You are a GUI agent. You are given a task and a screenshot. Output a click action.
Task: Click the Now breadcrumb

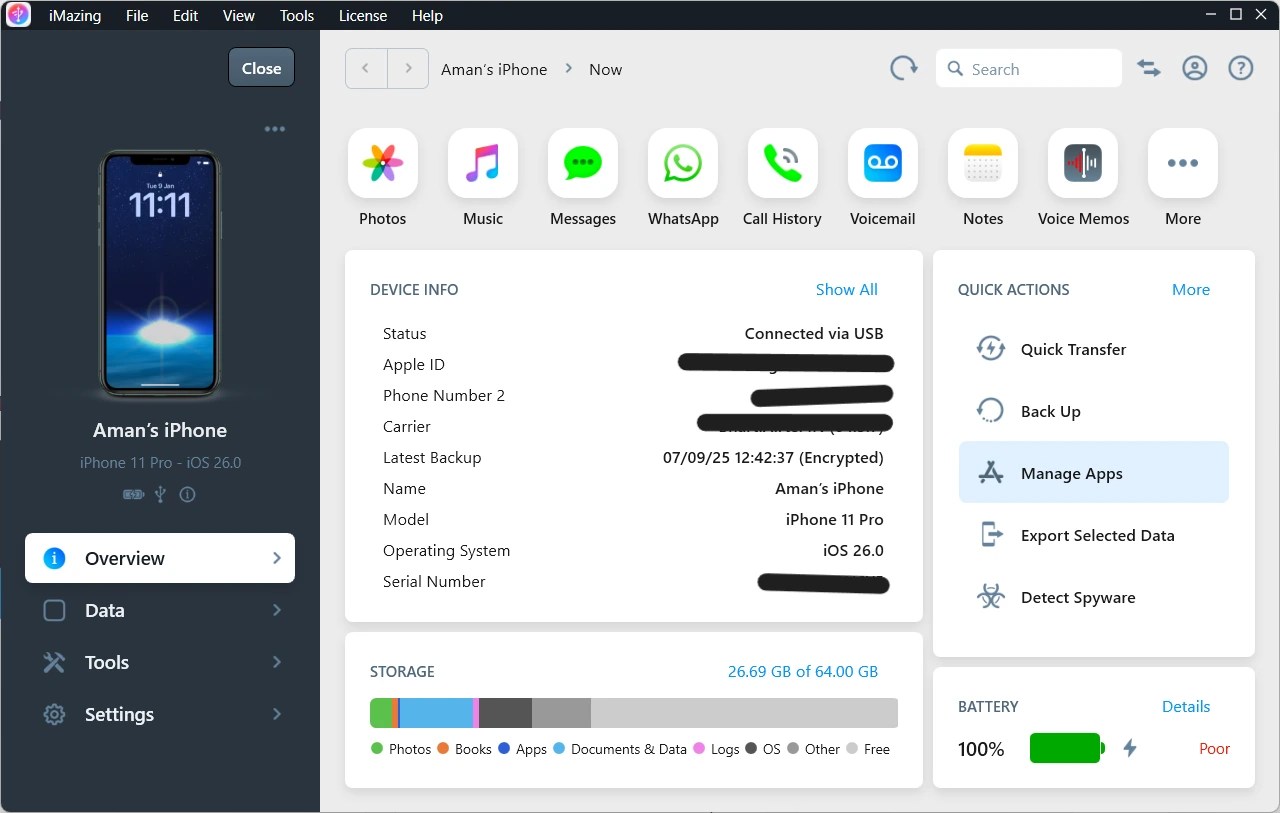pyautogui.click(x=606, y=69)
